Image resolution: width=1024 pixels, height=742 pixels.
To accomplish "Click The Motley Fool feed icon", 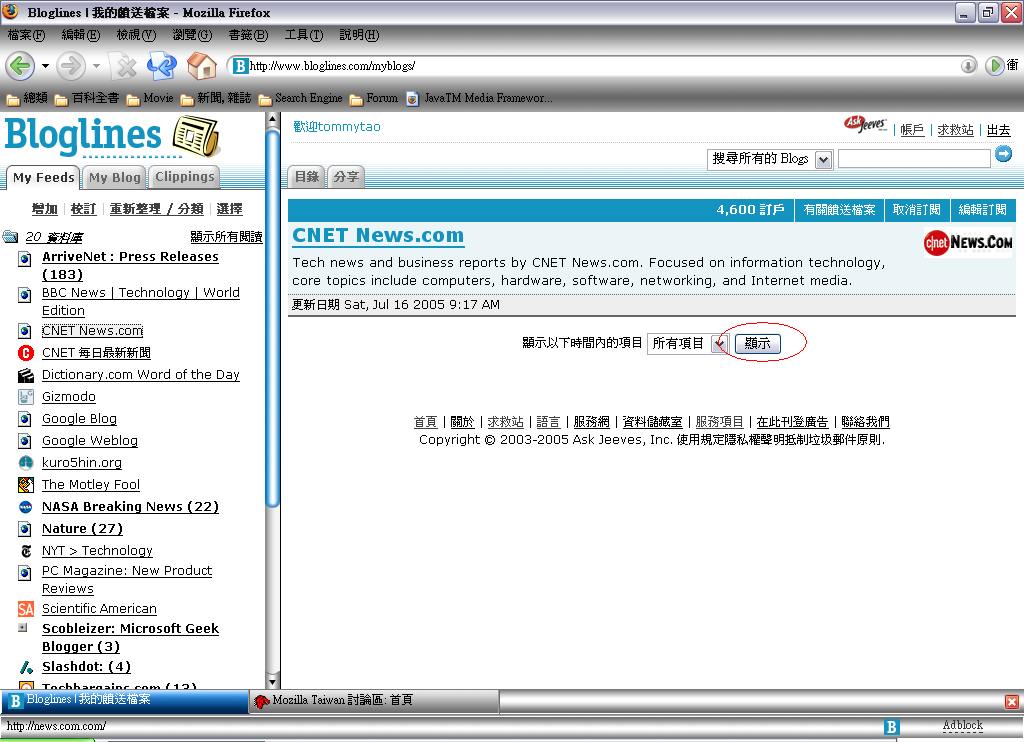I will [25, 485].
